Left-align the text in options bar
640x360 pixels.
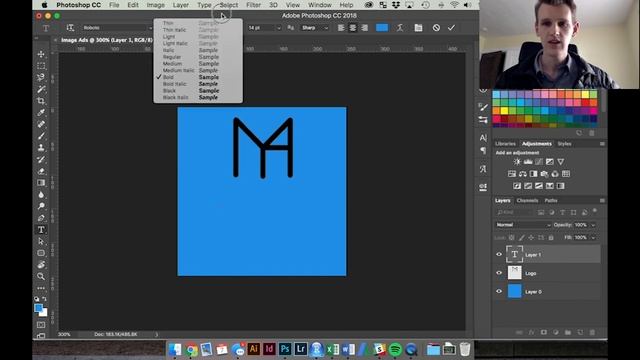click(x=341, y=28)
